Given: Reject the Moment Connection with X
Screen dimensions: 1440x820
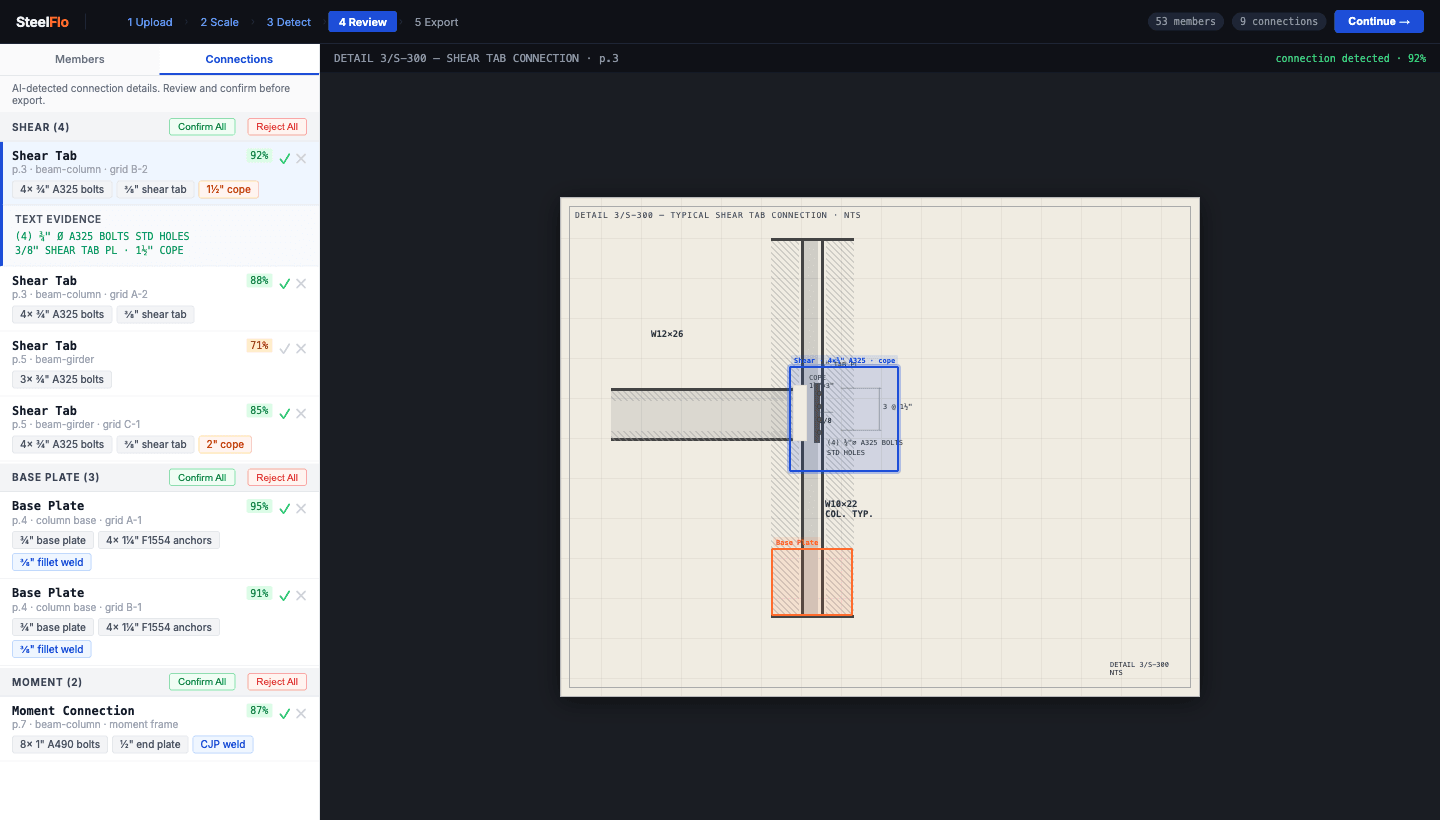Looking at the screenshot, I should 301,713.
